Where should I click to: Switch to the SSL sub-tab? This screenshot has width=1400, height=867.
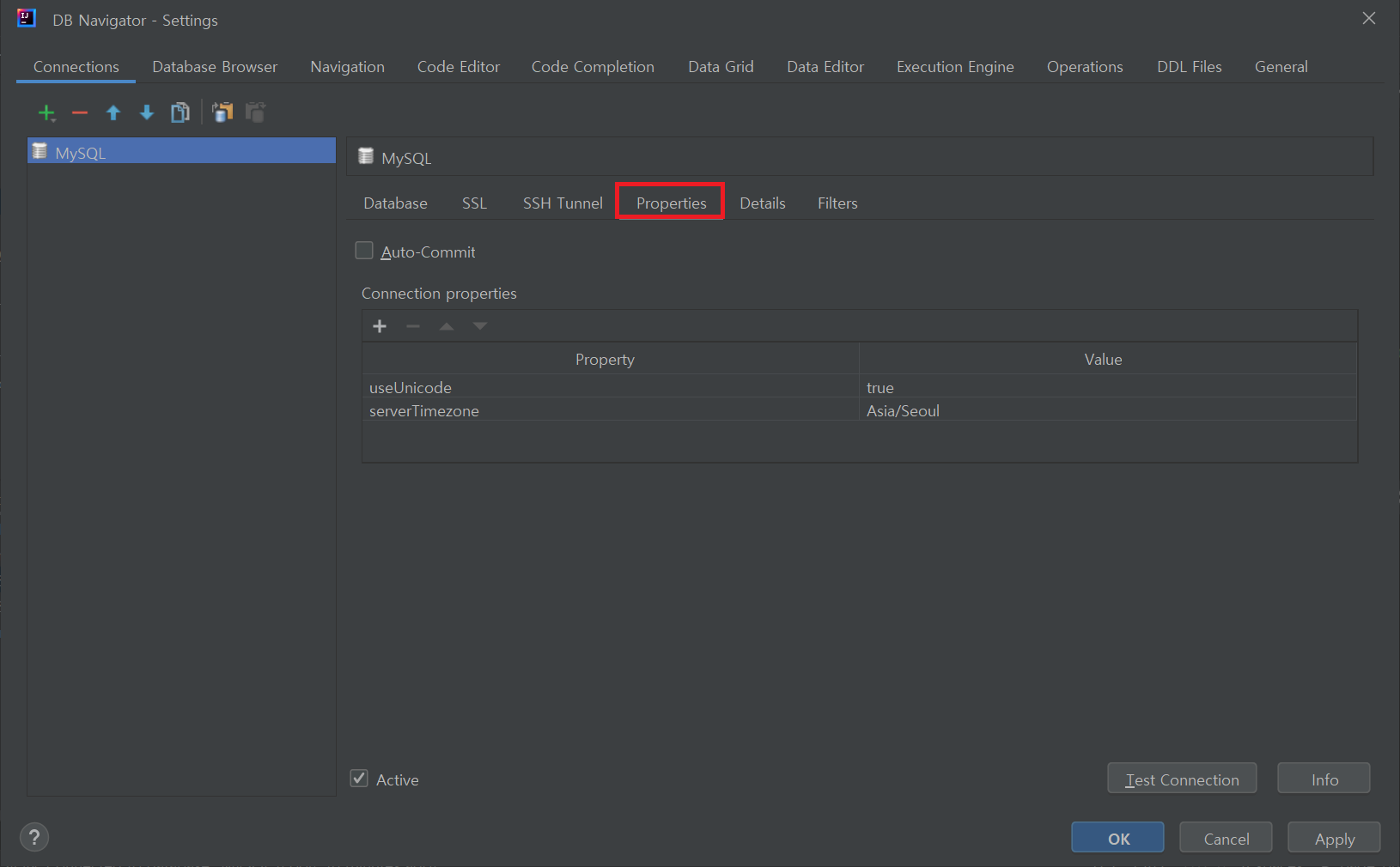474,203
